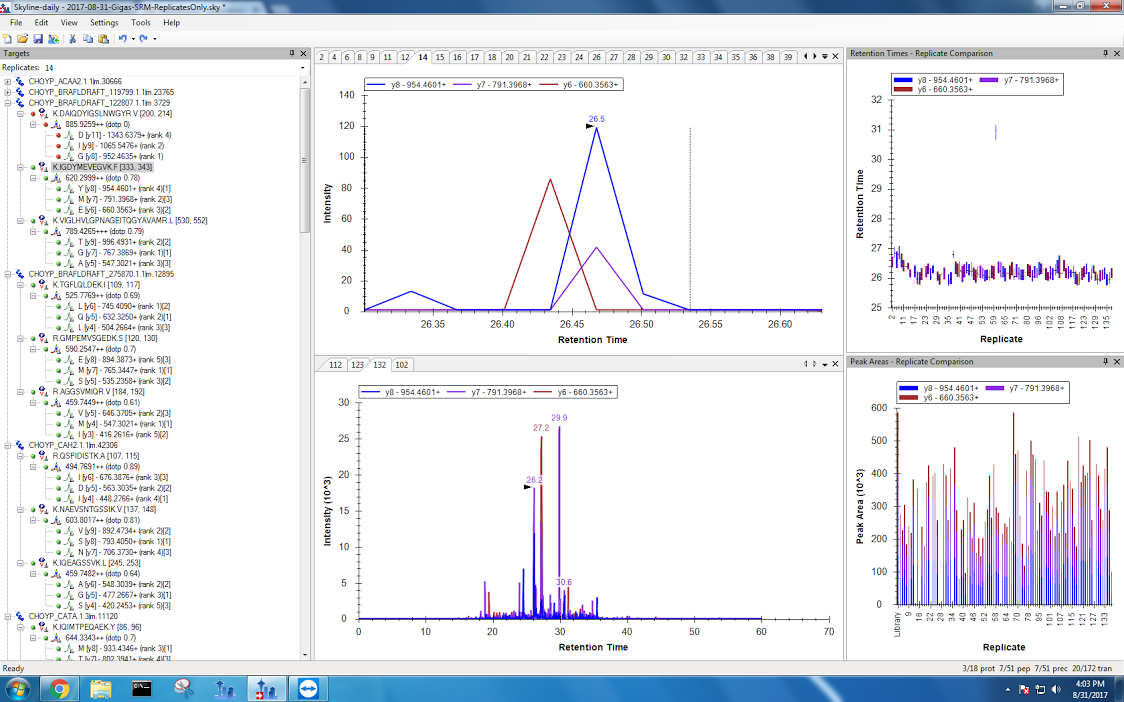
Task: Switch to lower chromatogram tab 102
Action: 400,365
